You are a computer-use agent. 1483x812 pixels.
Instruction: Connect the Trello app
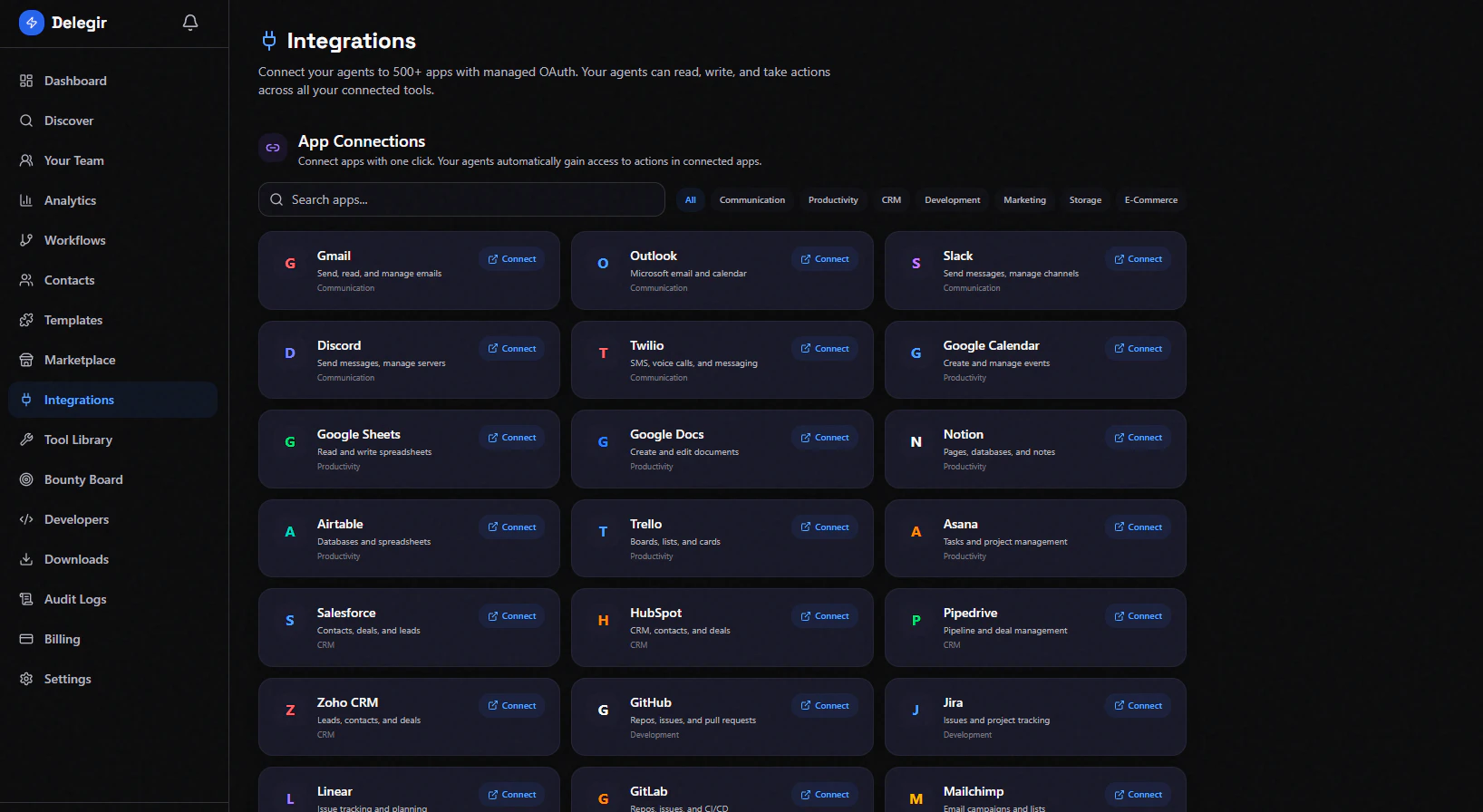point(825,527)
